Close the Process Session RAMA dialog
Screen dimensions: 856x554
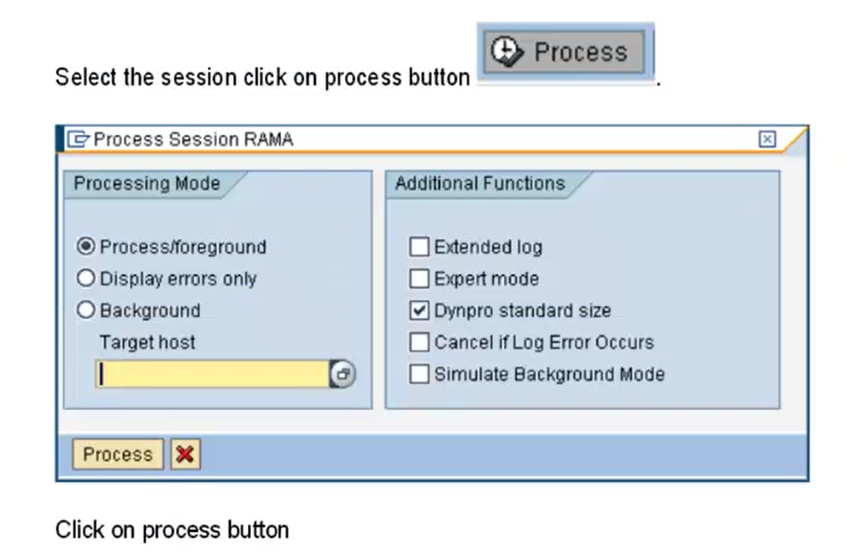(767, 139)
